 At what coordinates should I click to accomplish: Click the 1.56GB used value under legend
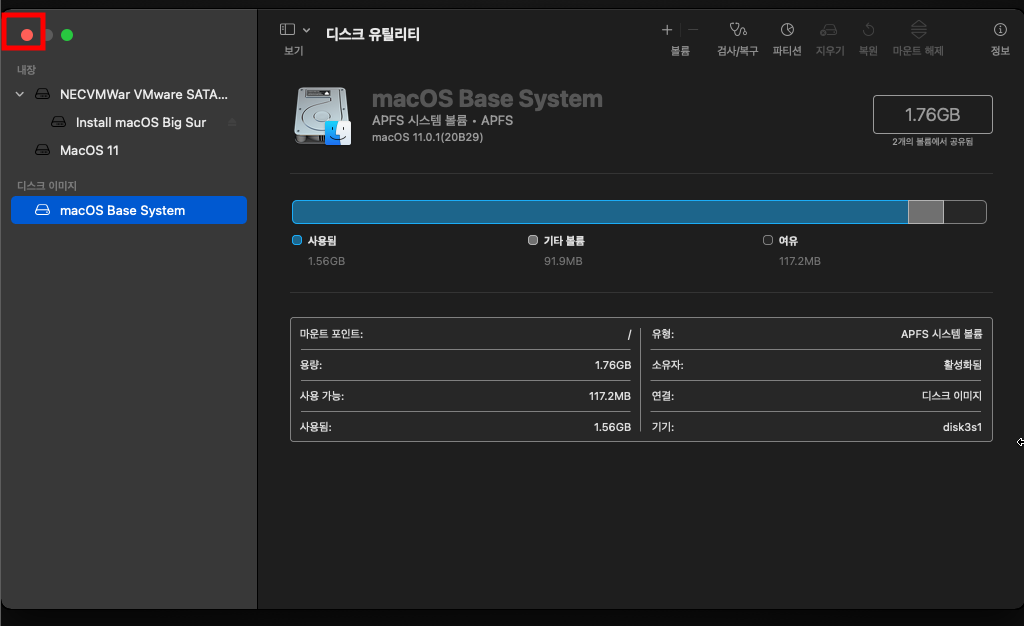click(x=327, y=261)
